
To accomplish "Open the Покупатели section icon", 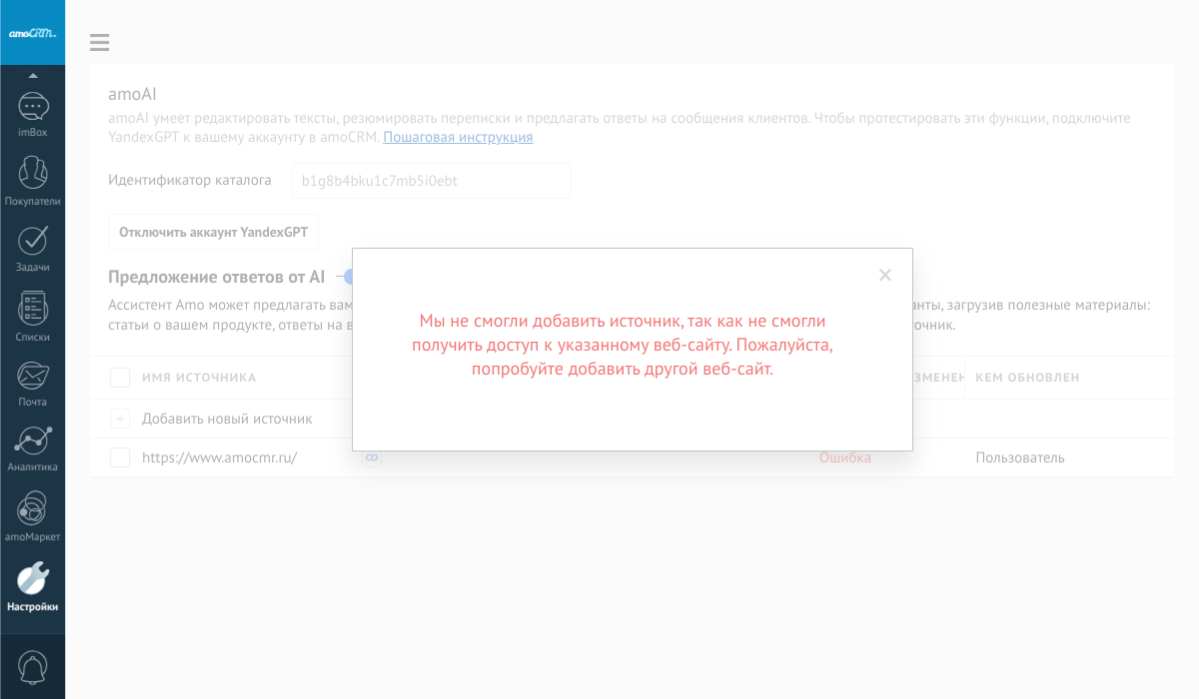I will click(33, 174).
